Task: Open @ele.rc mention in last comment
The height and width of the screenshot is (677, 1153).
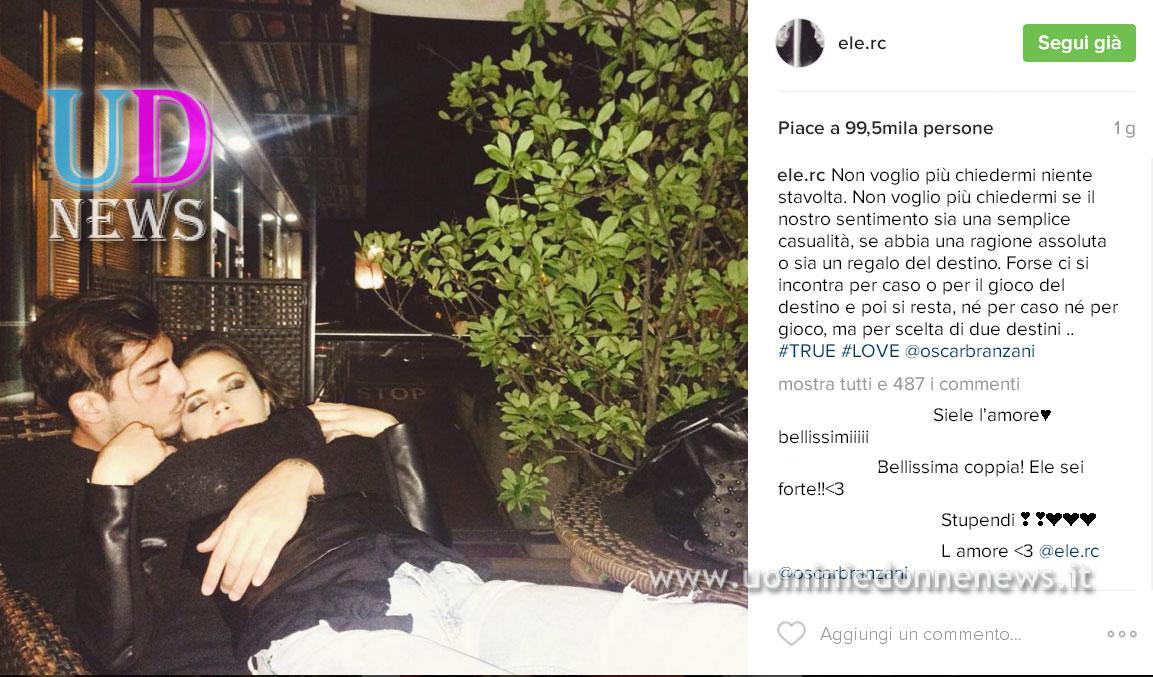Action: (x=1068, y=551)
